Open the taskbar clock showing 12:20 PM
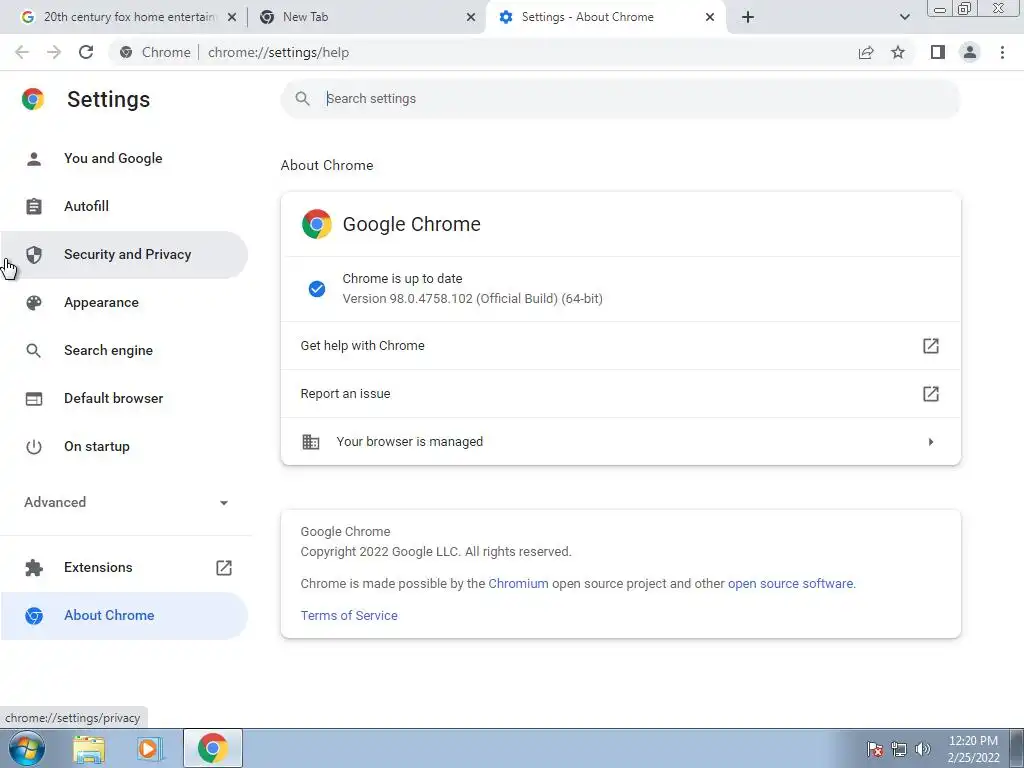The height and width of the screenshot is (768, 1024). click(x=973, y=749)
